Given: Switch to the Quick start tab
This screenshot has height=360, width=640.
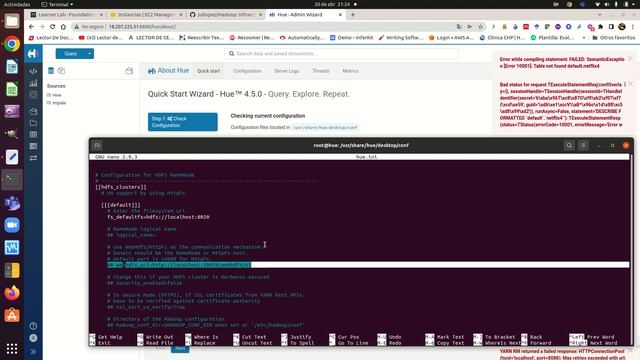Looking at the screenshot, I should (x=209, y=71).
